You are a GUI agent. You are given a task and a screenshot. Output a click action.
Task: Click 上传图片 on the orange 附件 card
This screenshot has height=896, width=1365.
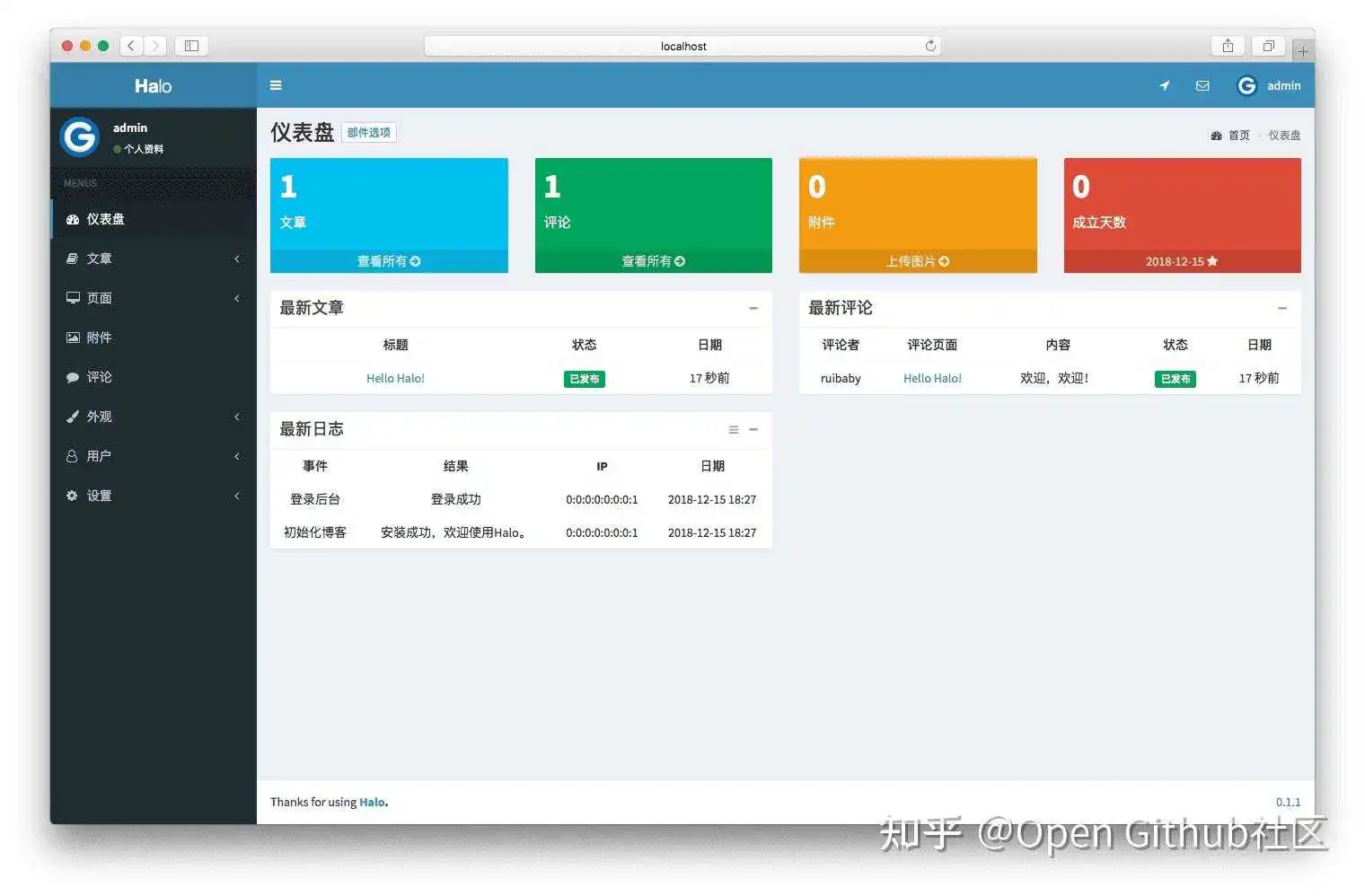pos(918,261)
